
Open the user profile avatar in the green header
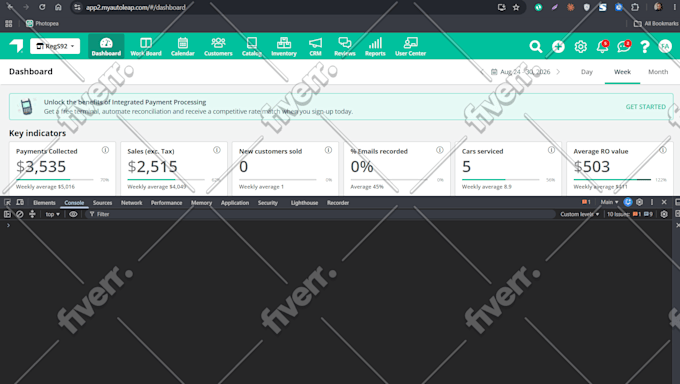665,46
